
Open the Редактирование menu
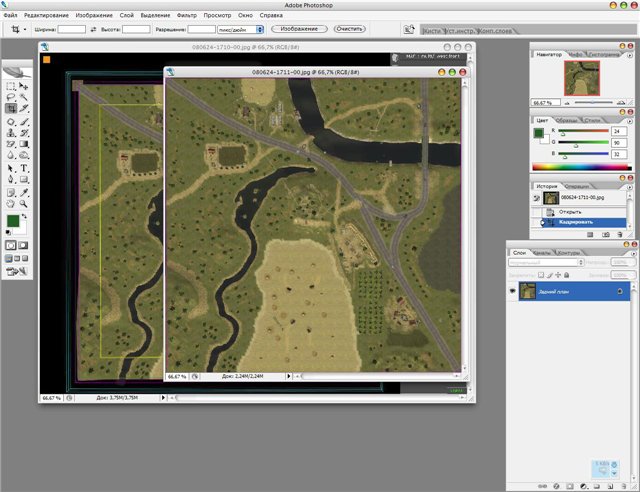tap(46, 15)
